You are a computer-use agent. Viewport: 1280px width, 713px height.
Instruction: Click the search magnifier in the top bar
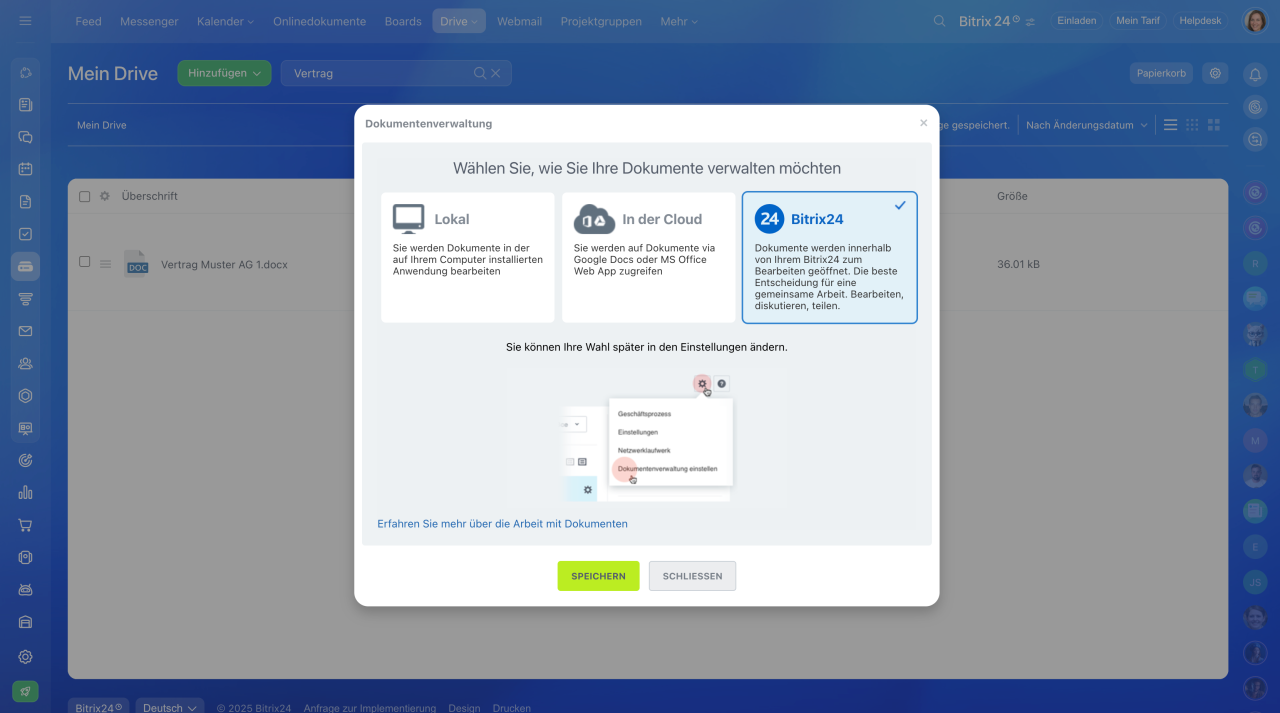[x=939, y=21]
